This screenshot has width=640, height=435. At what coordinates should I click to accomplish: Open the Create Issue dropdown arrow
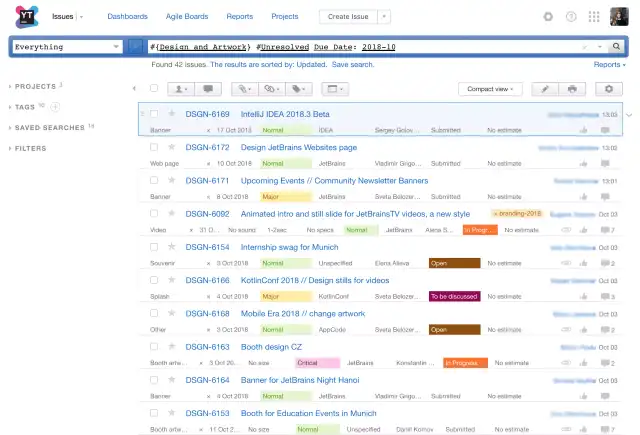tap(384, 17)
